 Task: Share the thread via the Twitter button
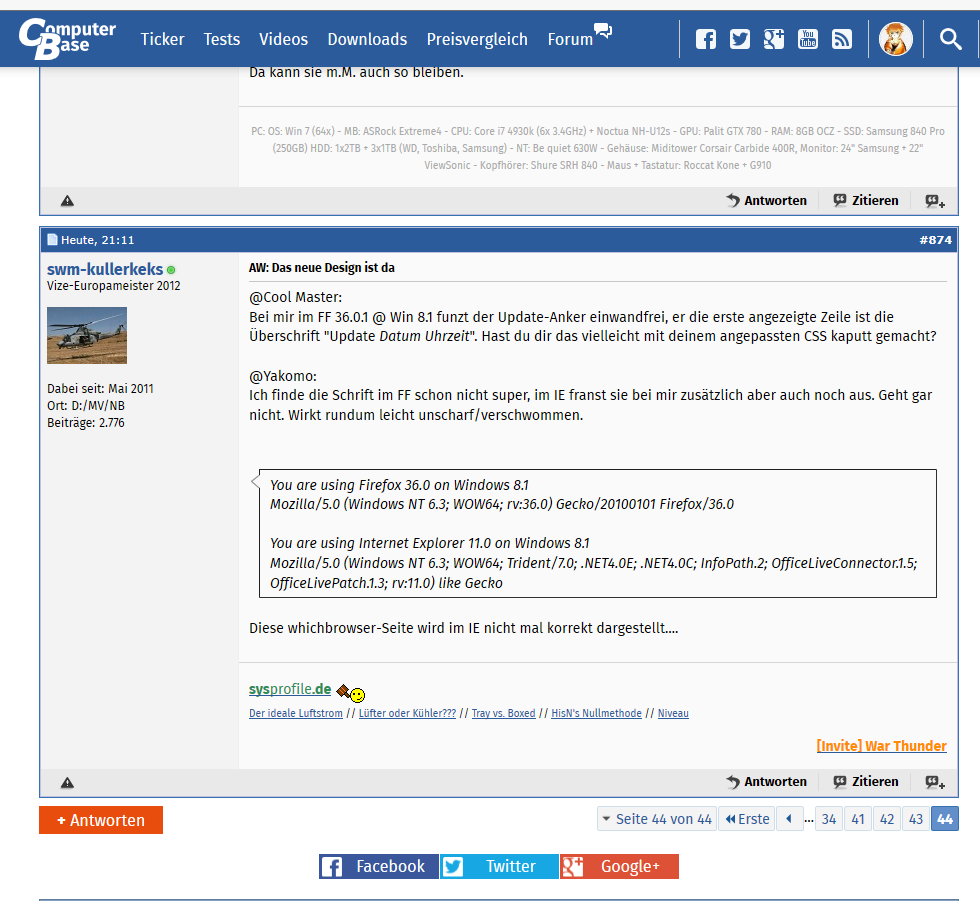[x=499, y=867]
